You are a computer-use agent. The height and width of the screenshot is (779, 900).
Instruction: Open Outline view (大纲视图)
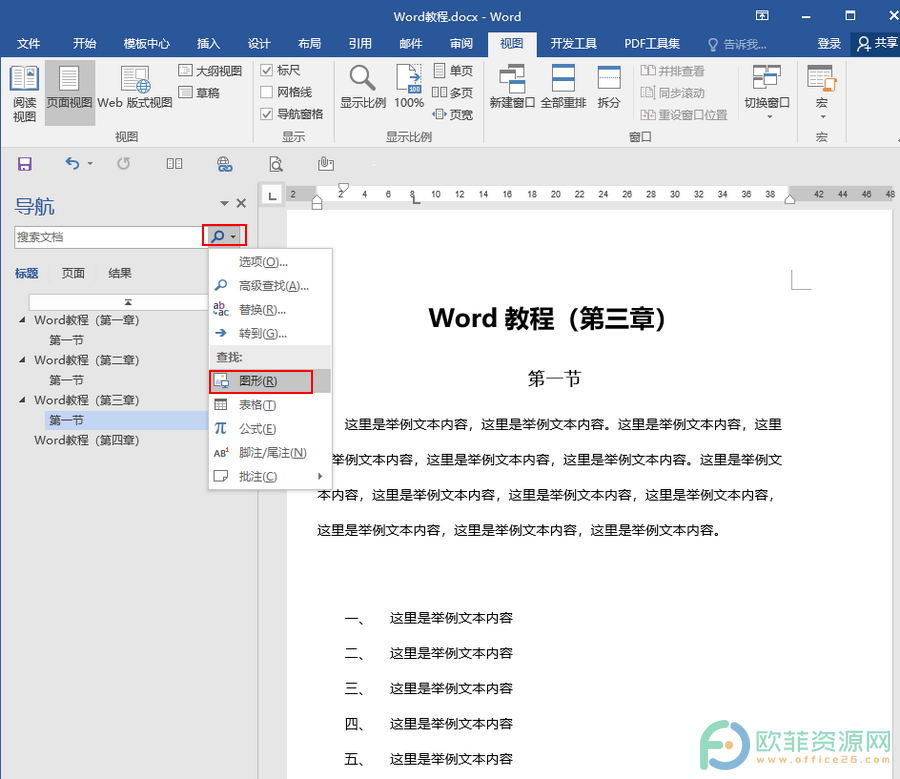point(210,71)
